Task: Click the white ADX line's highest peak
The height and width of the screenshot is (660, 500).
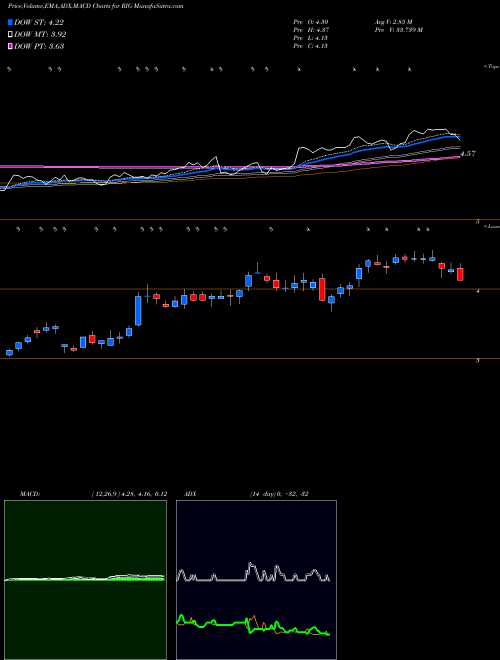Action: click(x=251, y=564)
